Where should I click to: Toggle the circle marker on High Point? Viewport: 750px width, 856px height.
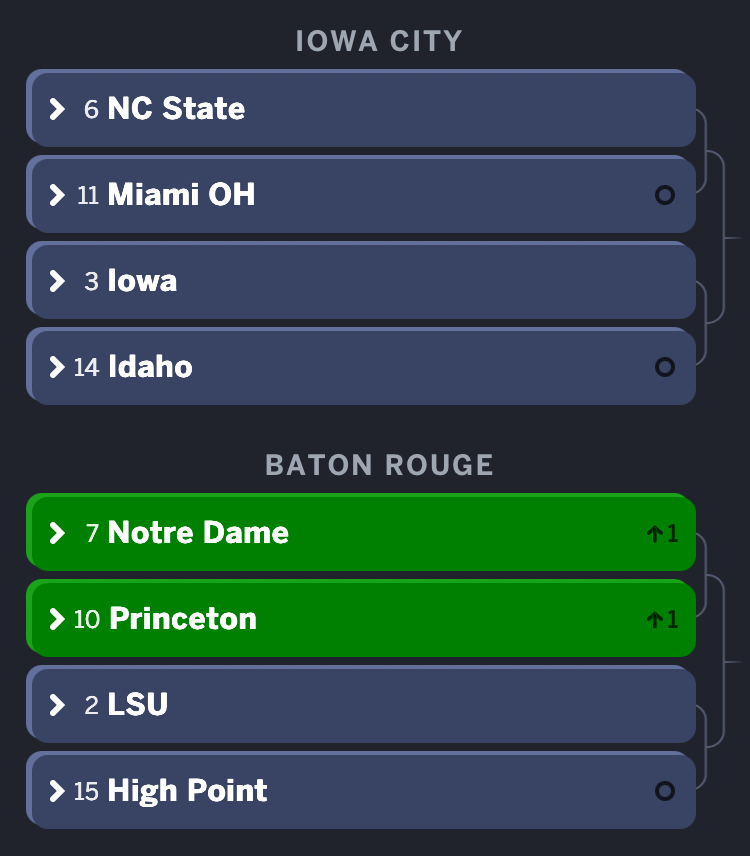(x=664, y=791)
